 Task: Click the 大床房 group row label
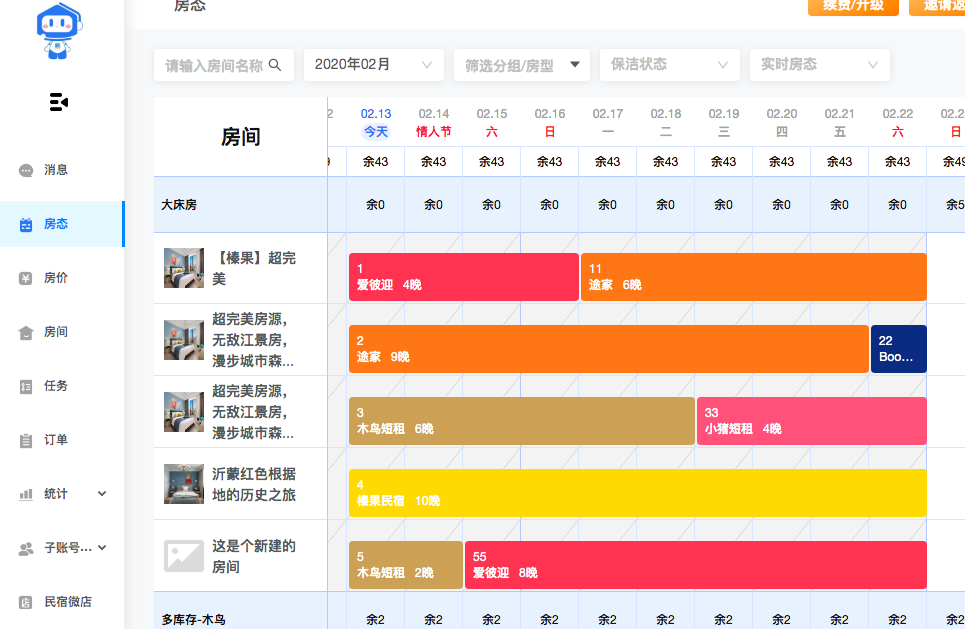[179, 205]
